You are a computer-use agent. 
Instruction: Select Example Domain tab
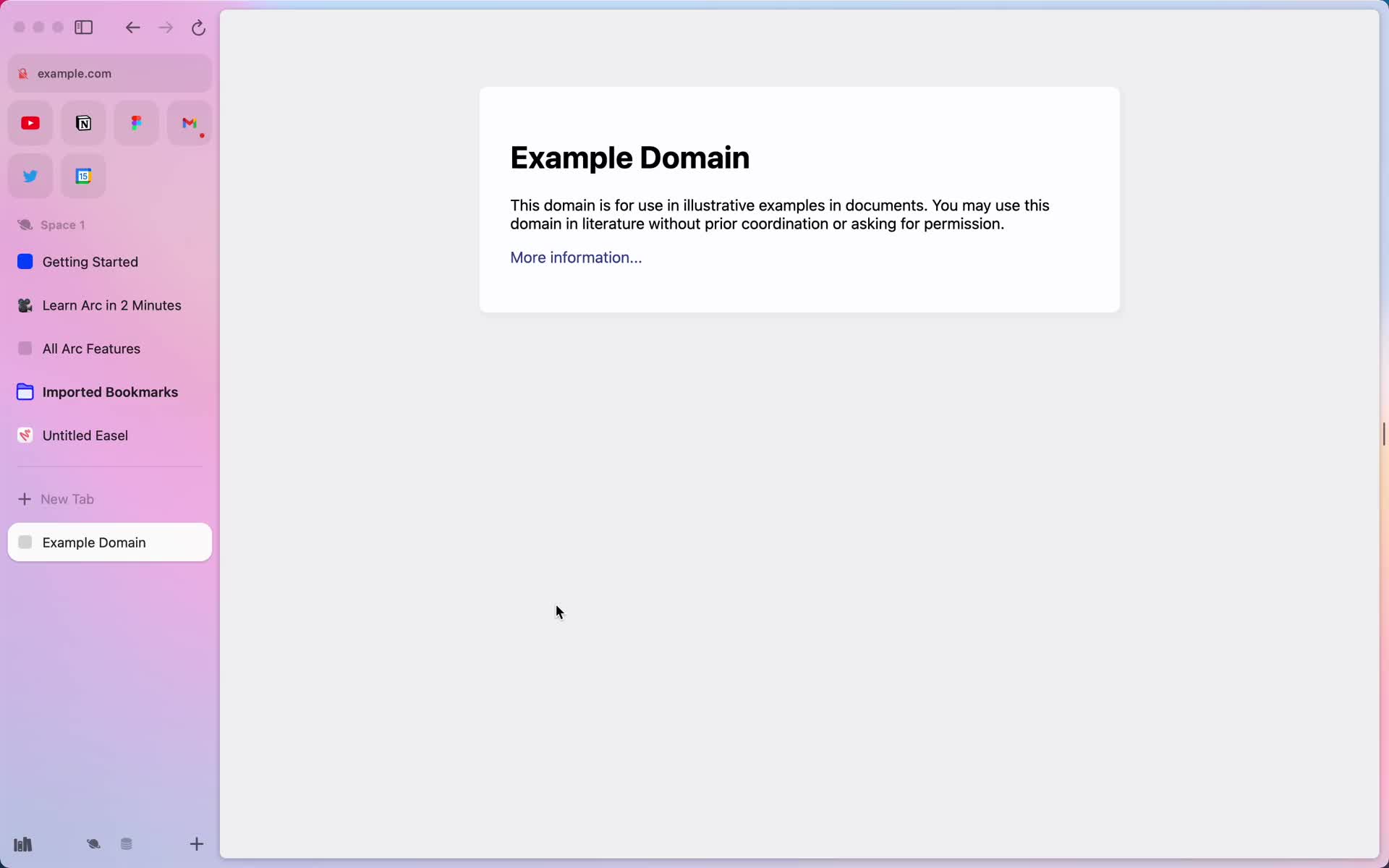click(x=110, y=542)
